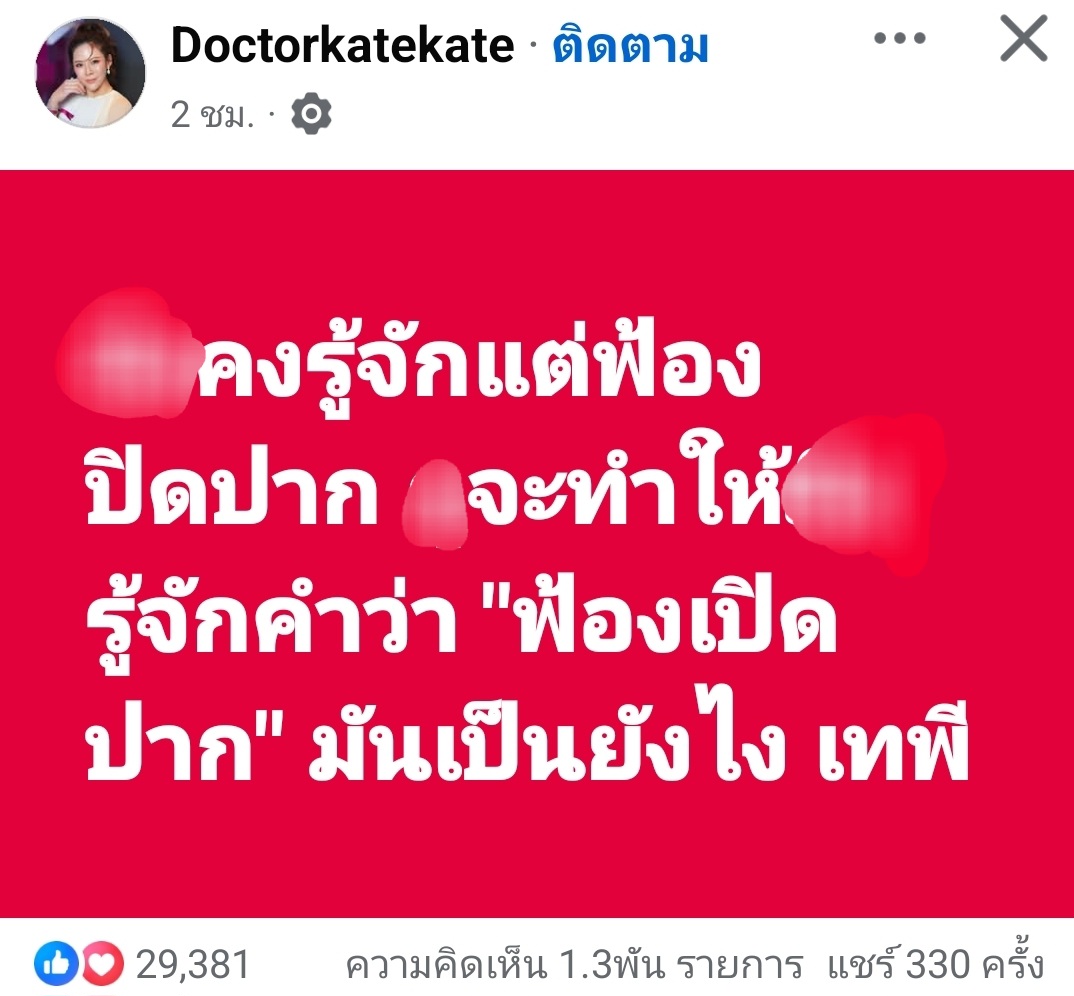Click the blue thumbs-up reaction icon
The image size is (1074, 996).
click(57, 964)
